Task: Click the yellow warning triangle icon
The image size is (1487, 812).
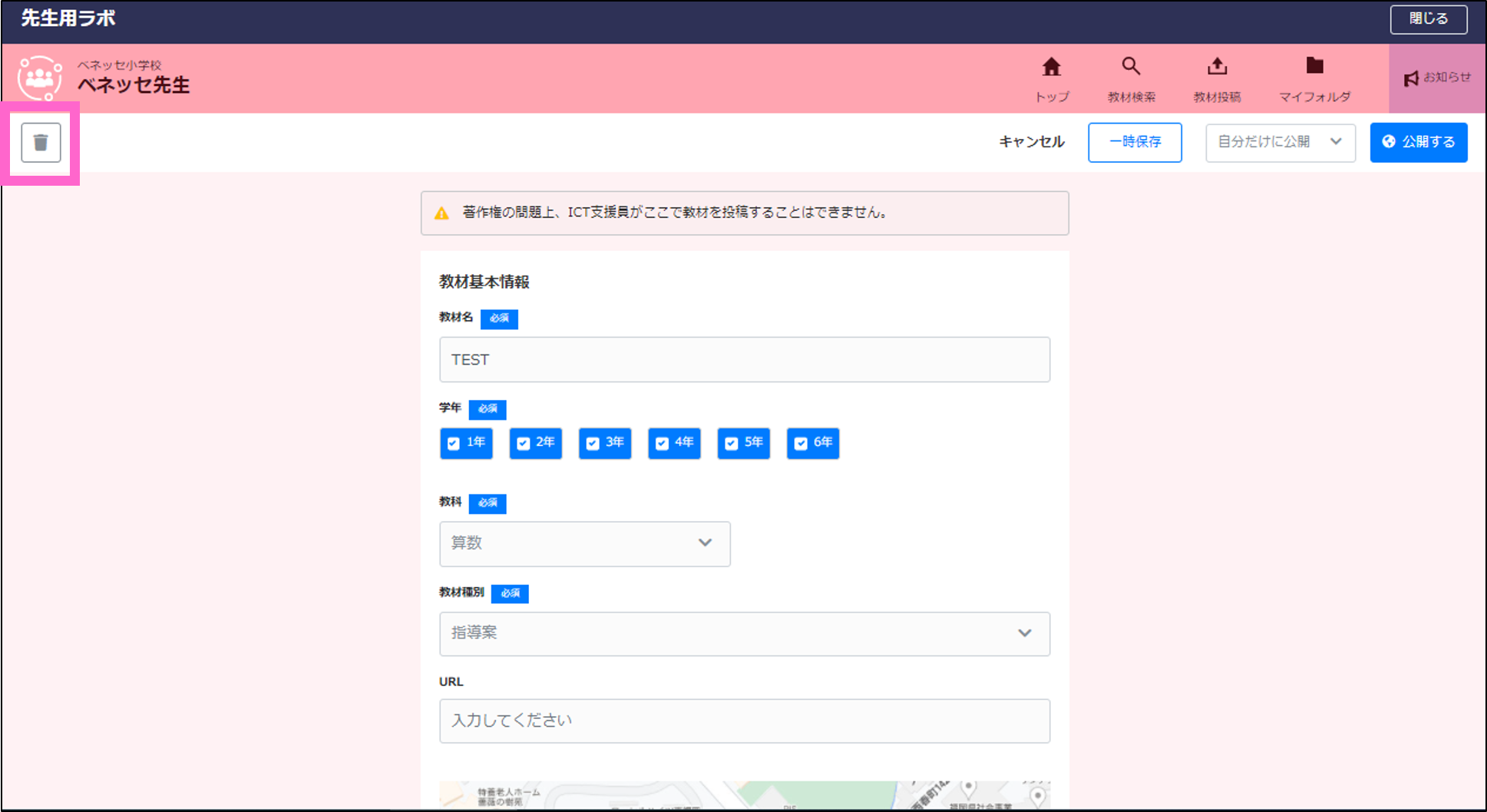Action: point(442,213)
